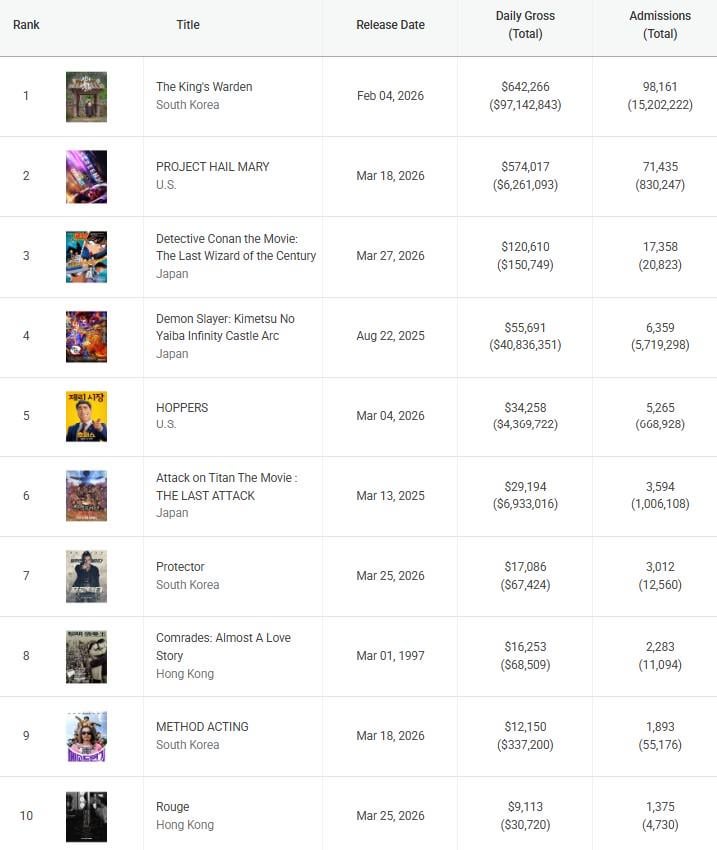Open the Attack on Titan poster

(x=86, y=496)
